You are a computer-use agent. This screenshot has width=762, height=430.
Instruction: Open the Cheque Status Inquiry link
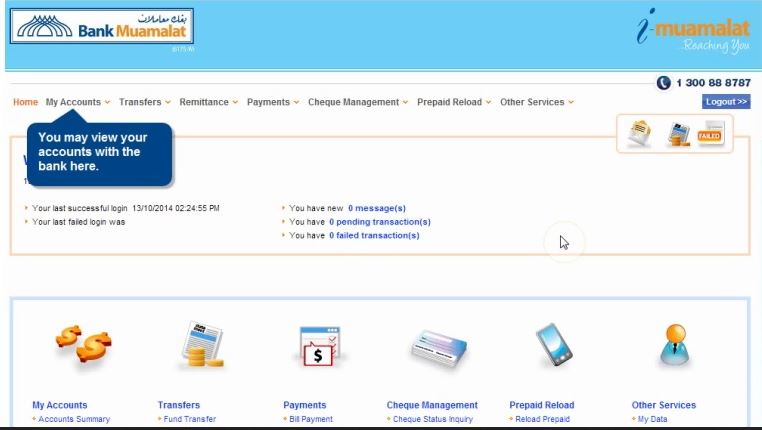pos(433,419)
